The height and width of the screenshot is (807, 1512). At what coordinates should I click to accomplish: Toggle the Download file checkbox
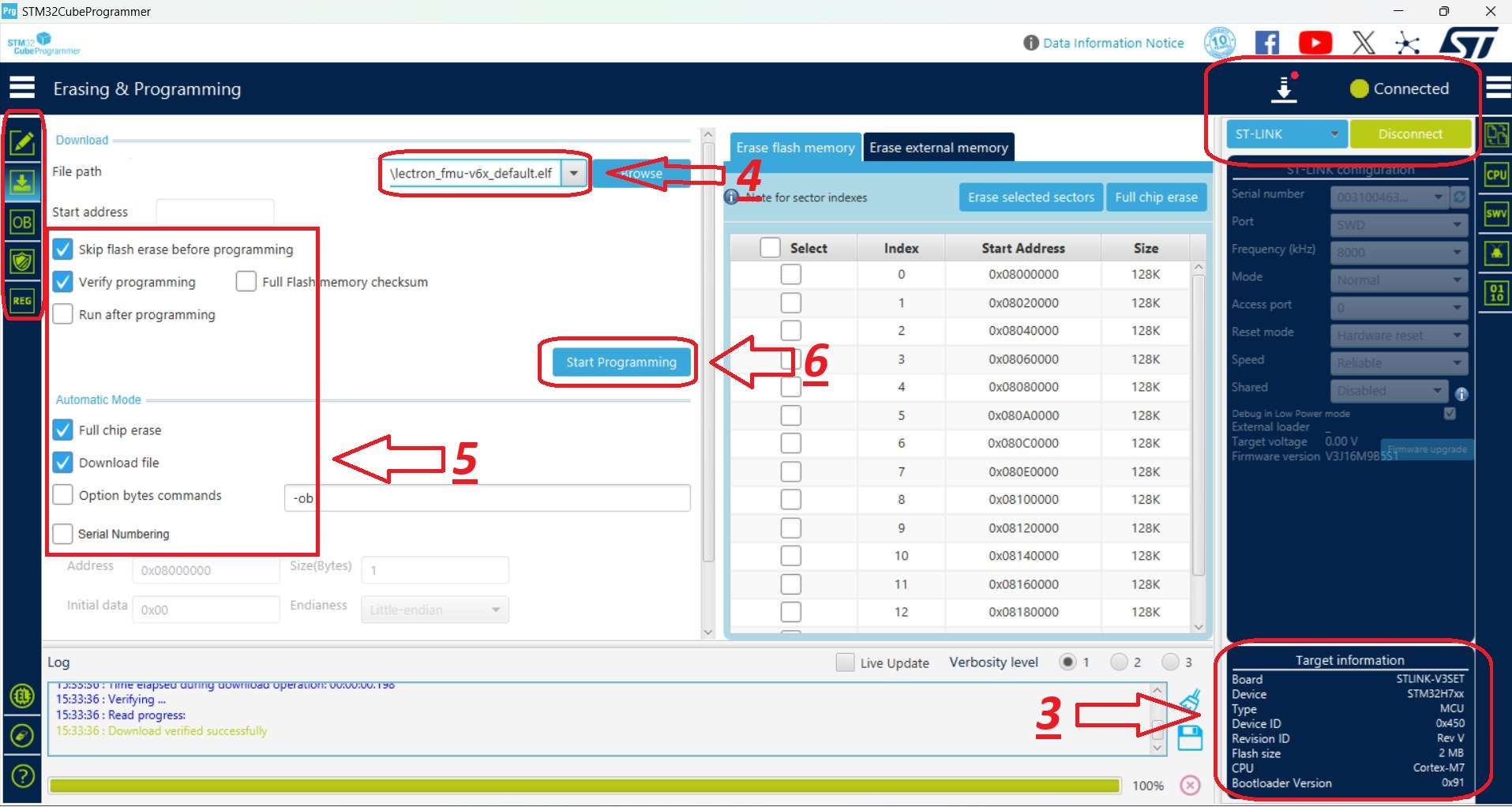pyautogui.click(x=62, y=463)
